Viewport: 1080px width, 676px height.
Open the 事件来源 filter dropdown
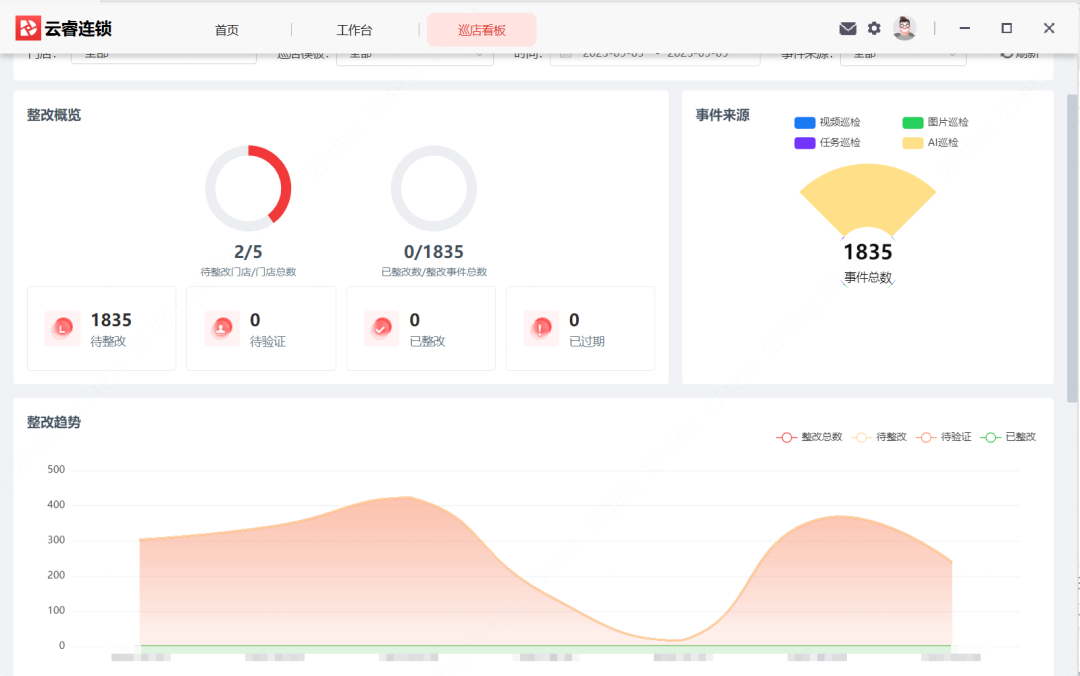(903, 53)
